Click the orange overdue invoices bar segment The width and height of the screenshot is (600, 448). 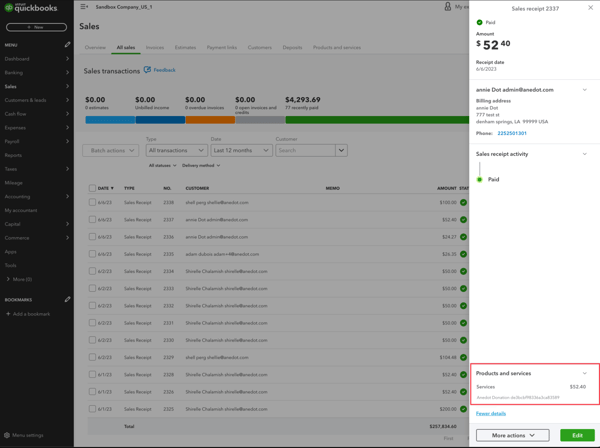tap(210, 120)
